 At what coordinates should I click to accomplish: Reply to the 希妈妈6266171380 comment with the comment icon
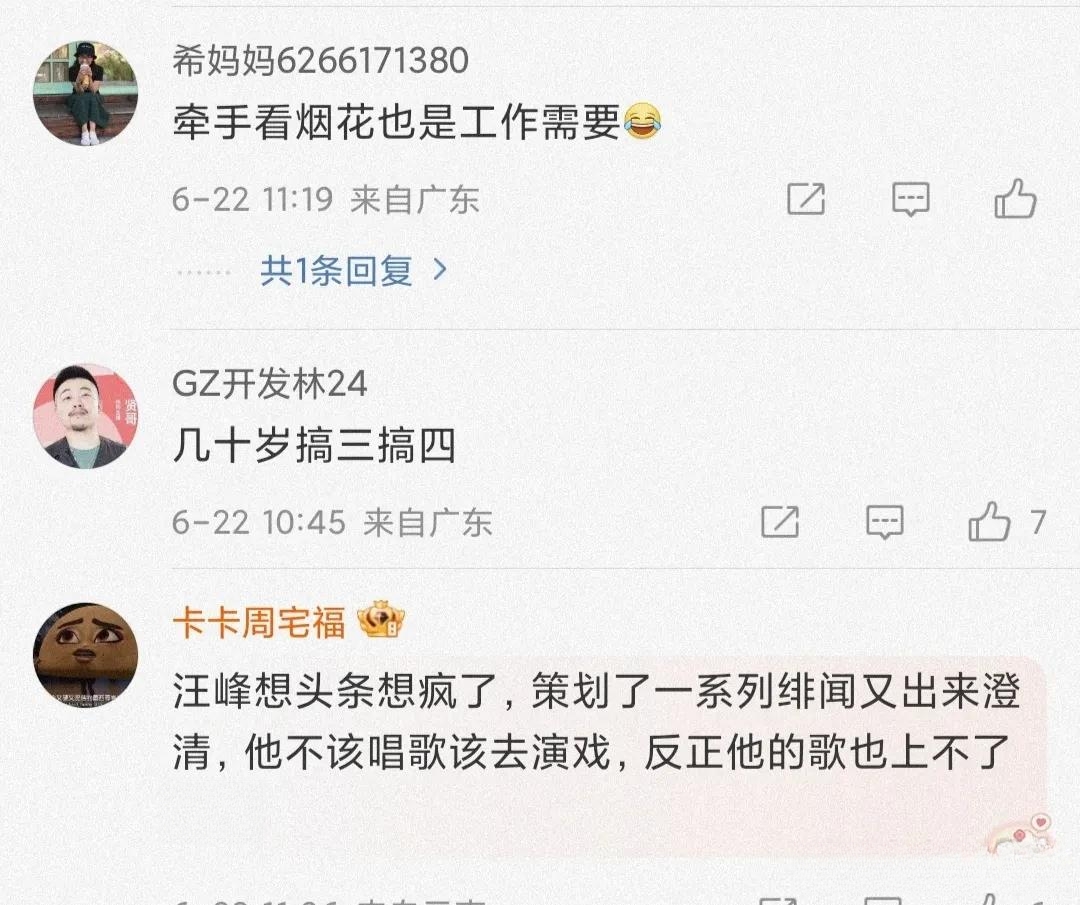[x=911, y=199]
